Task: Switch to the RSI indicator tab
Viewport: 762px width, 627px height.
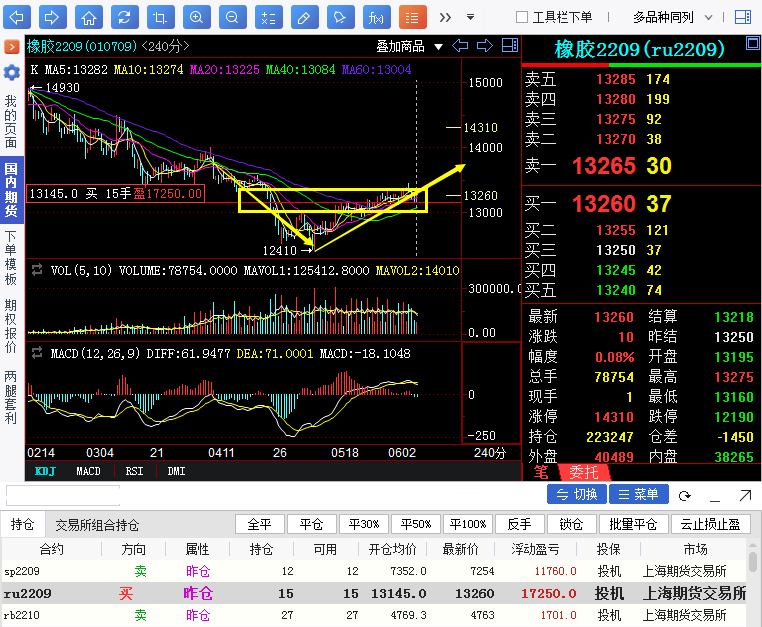Action: tap(134, 470)
